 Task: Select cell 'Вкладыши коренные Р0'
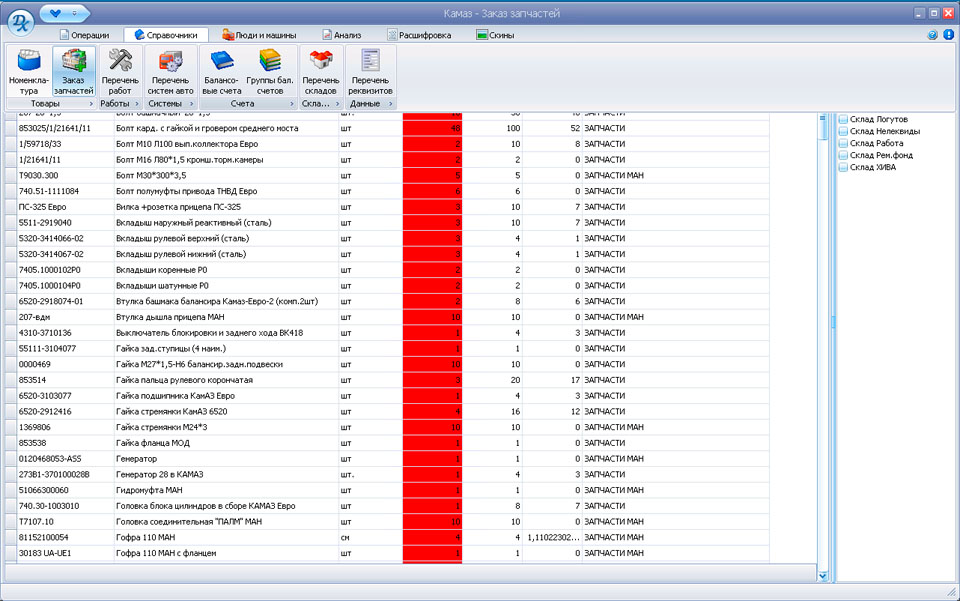coord(226,270)
